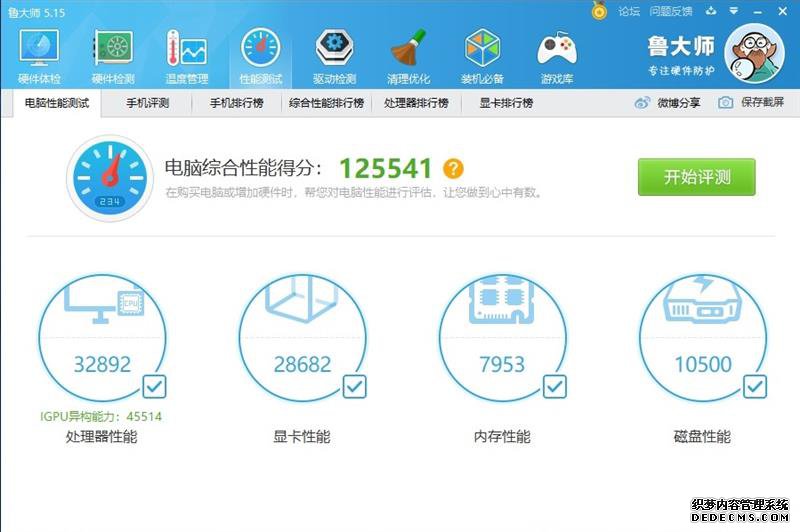Click the Weibo logo icon
The image size is (800, 532).
click(642, 103)
